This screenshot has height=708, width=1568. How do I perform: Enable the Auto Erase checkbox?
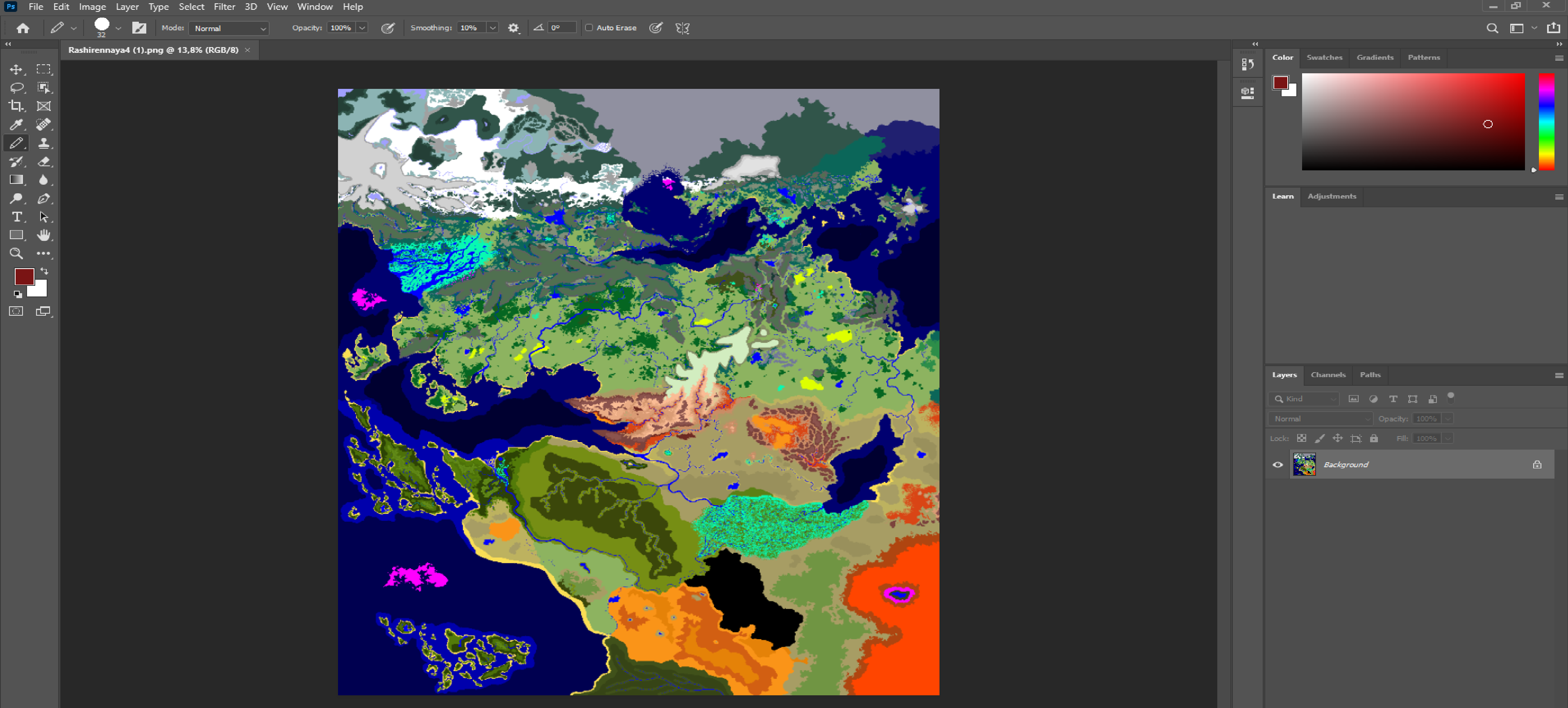click(589, 28)
